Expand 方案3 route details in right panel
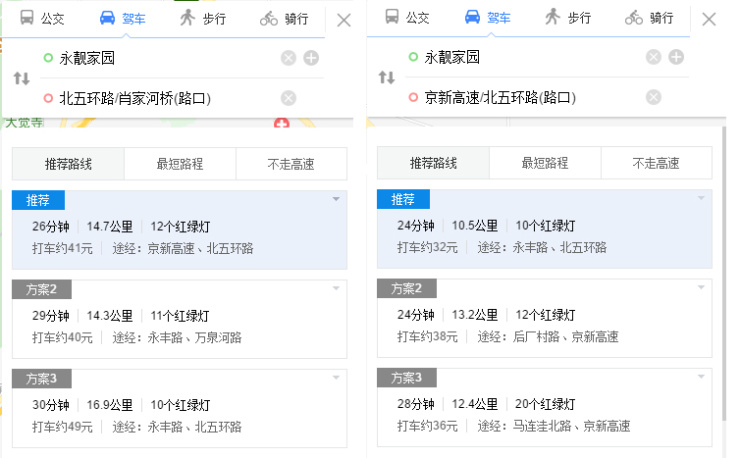Image resolution: width=740 pixels, height=458 pixels. coord(701,377)
